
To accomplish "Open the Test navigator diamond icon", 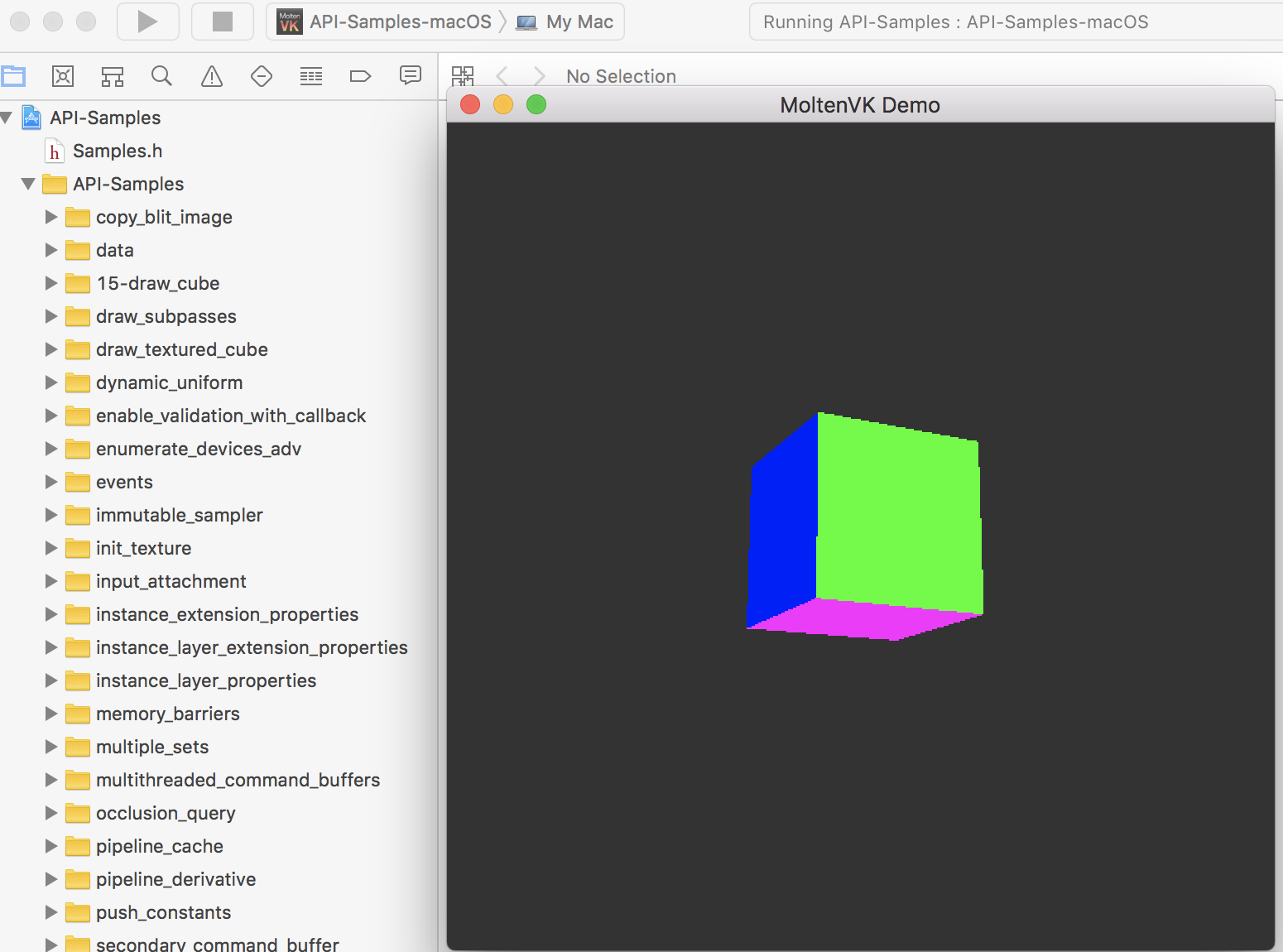I will 262,76.
